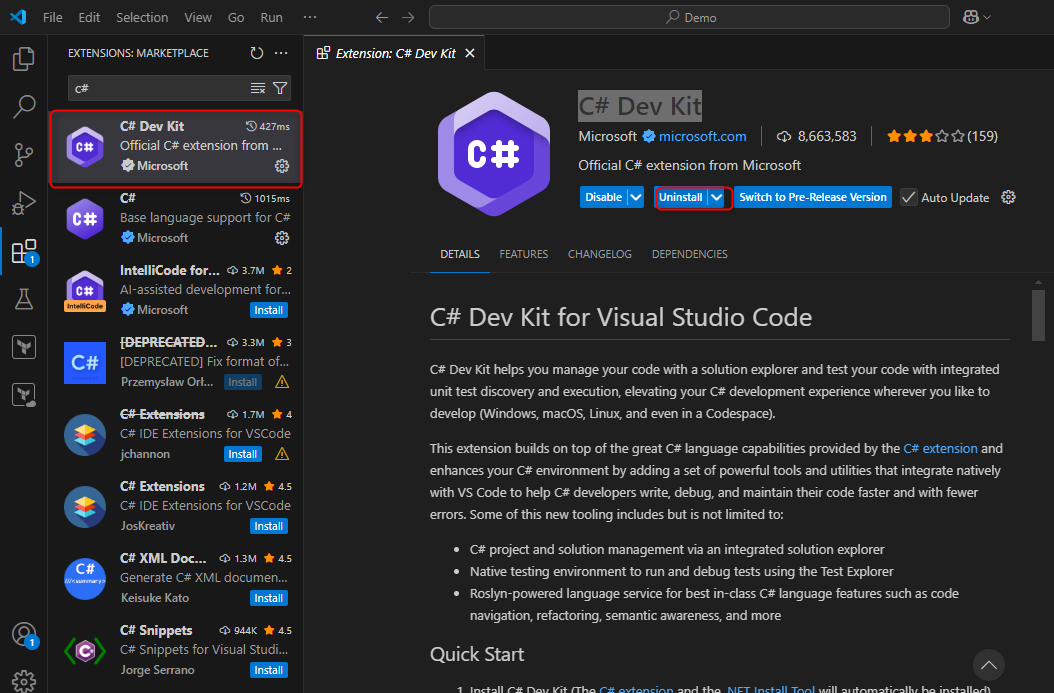Go back with the left arrow
The height and width of the screenshot is (693, 1054).
pyautogui.click(x=382, y=17)
